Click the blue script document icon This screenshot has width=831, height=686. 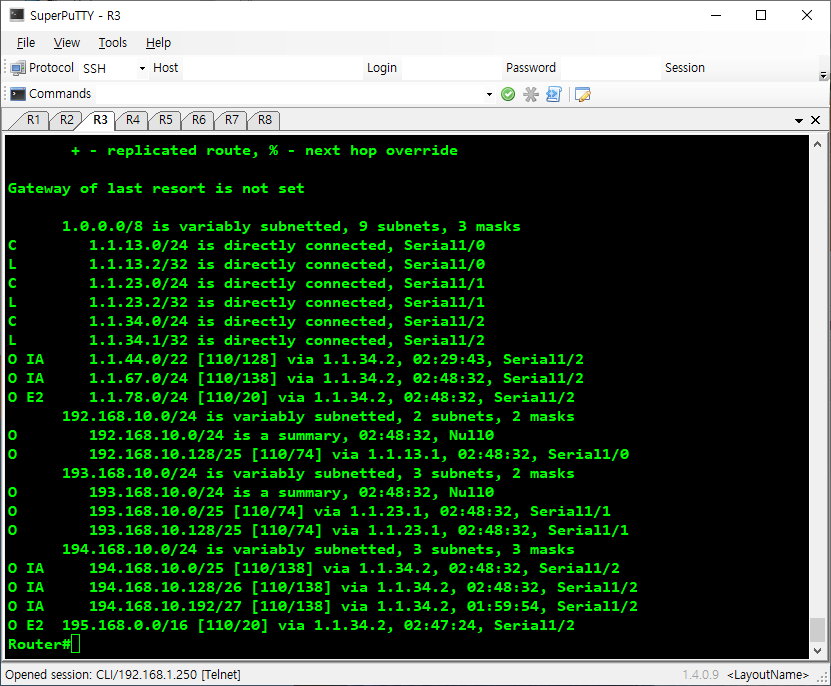tap(553, 94)
